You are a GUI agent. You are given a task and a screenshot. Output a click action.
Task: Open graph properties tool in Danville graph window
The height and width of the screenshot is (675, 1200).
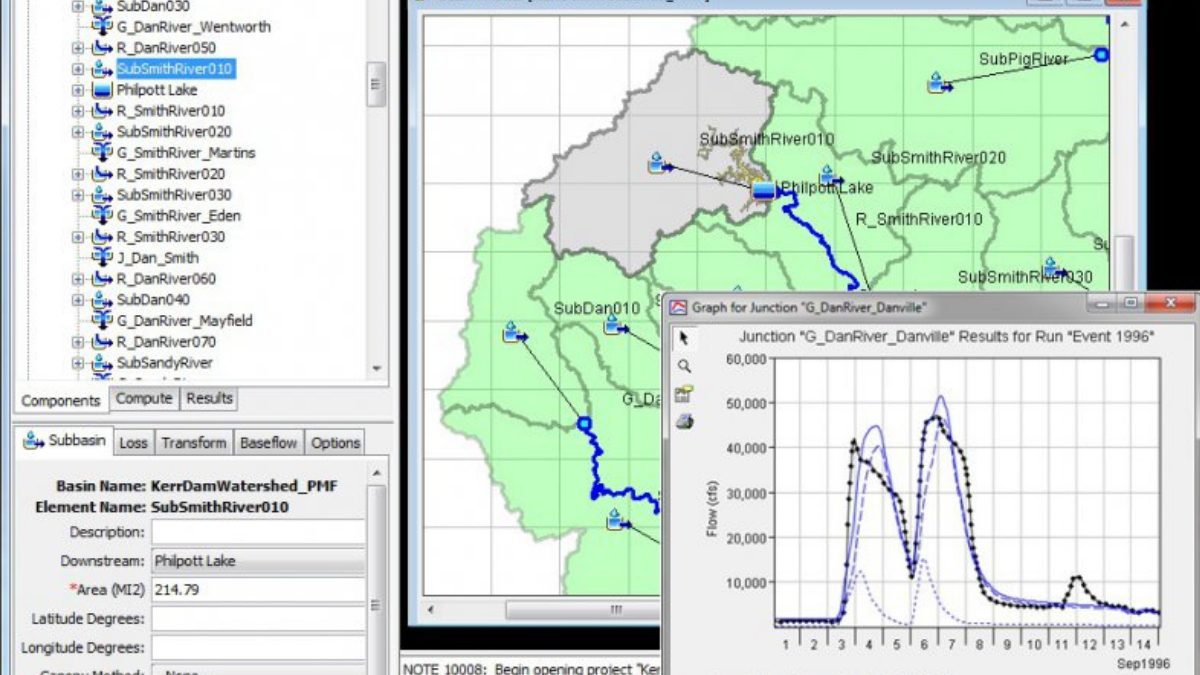click(684, 394)
